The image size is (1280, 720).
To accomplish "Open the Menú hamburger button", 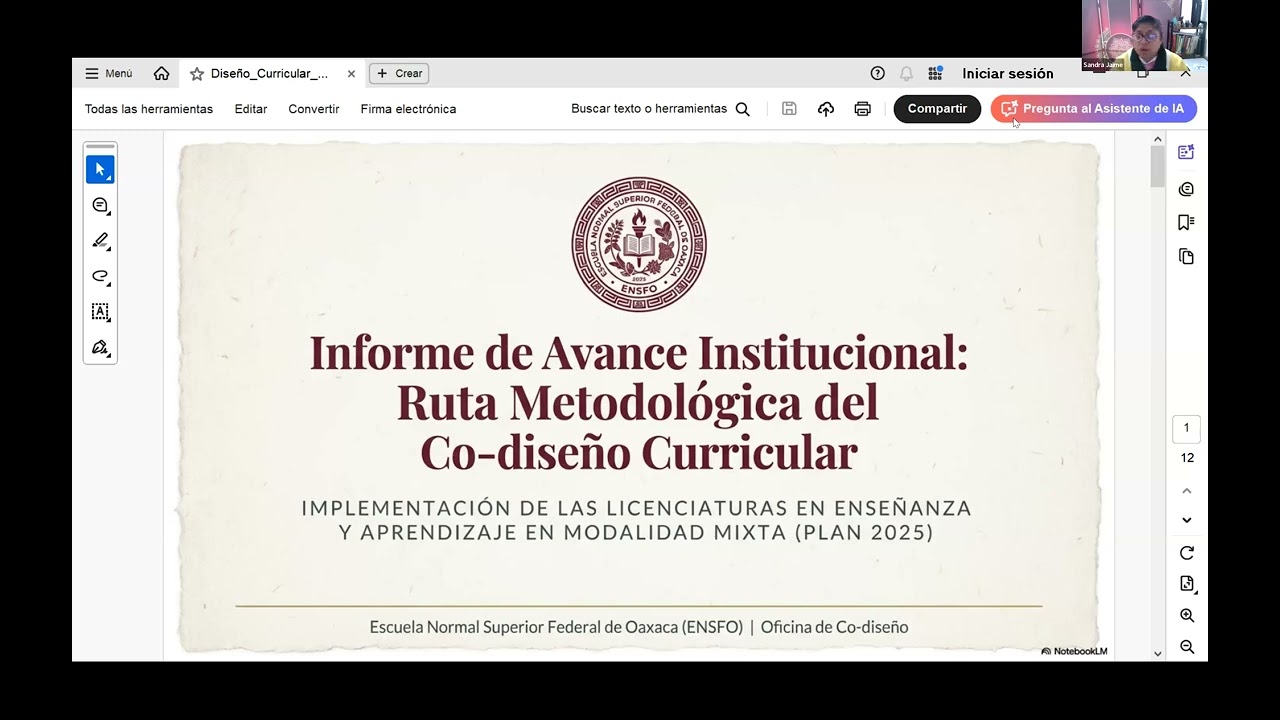I will point(108,73).
